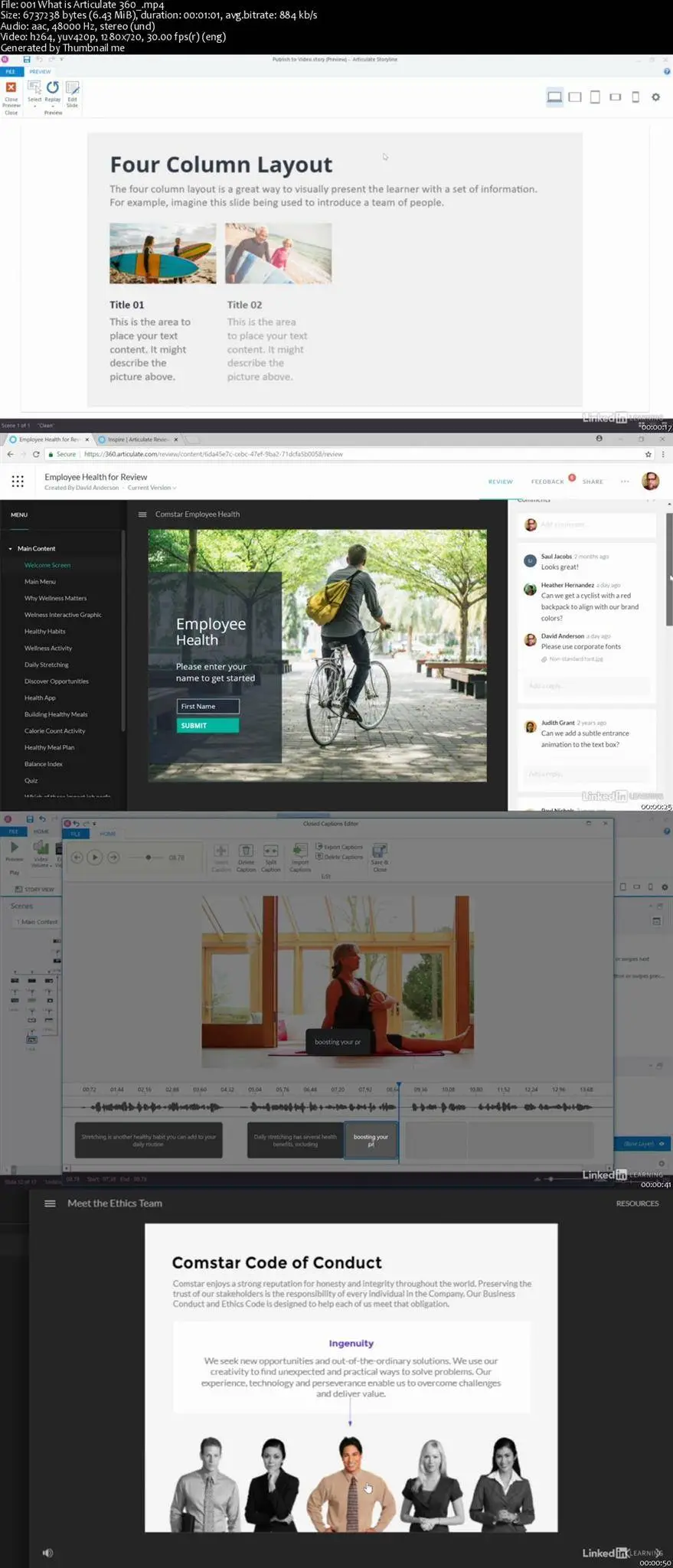The height and width of the screenshot is (1568, 673).
Task: Open Welcome Screen in course menu
Action: coord(47,565)
